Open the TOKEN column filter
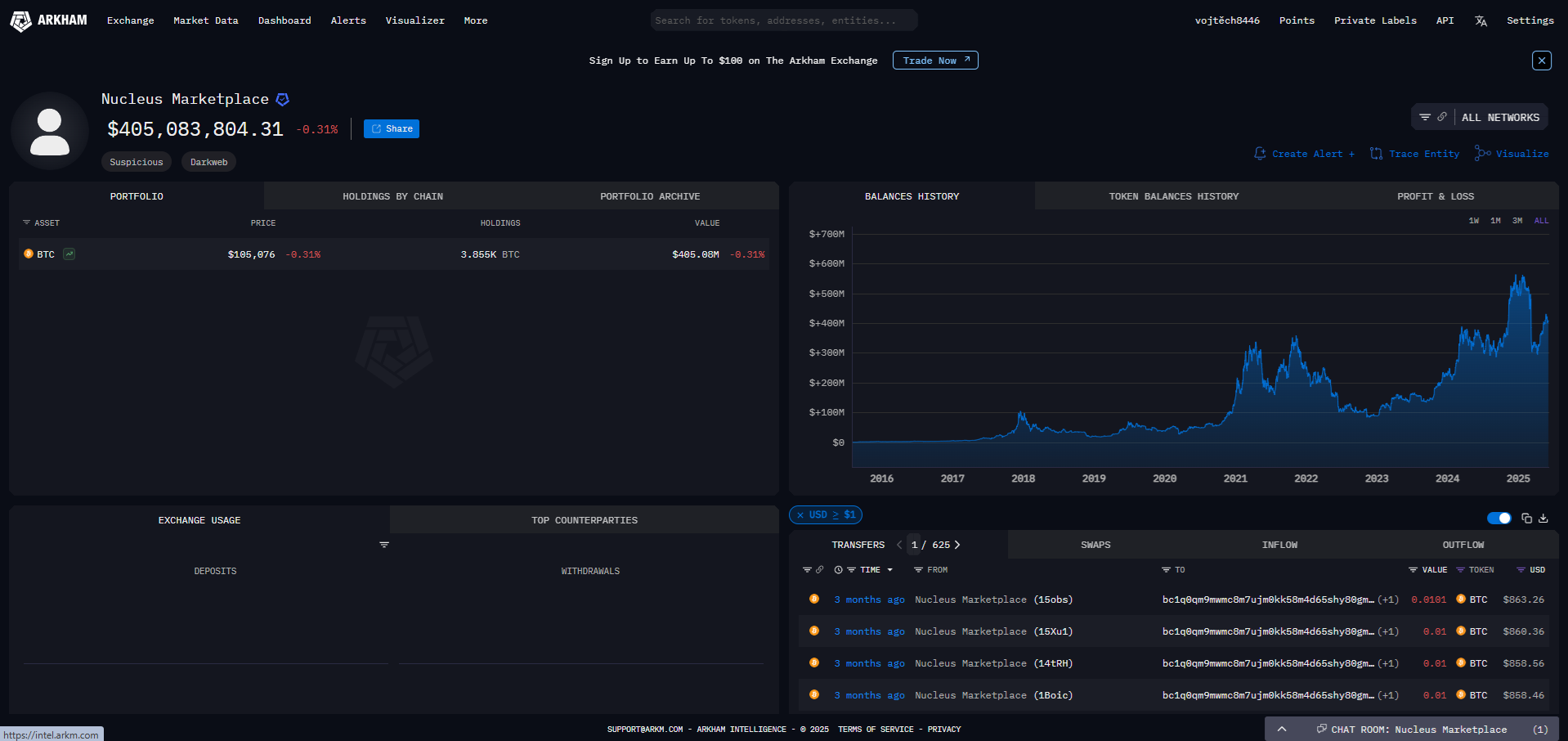Viewport: 1568px width, 741px height. pyautogui.click(x=1460, y=570)
